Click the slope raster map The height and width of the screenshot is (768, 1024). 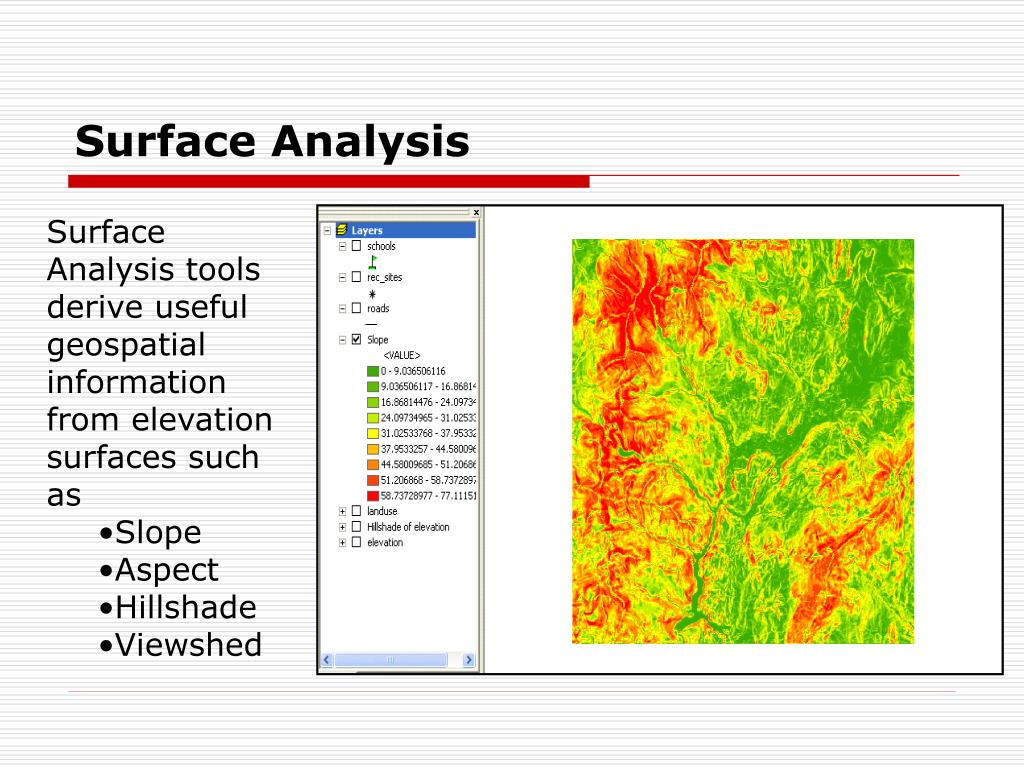(743, 441)
